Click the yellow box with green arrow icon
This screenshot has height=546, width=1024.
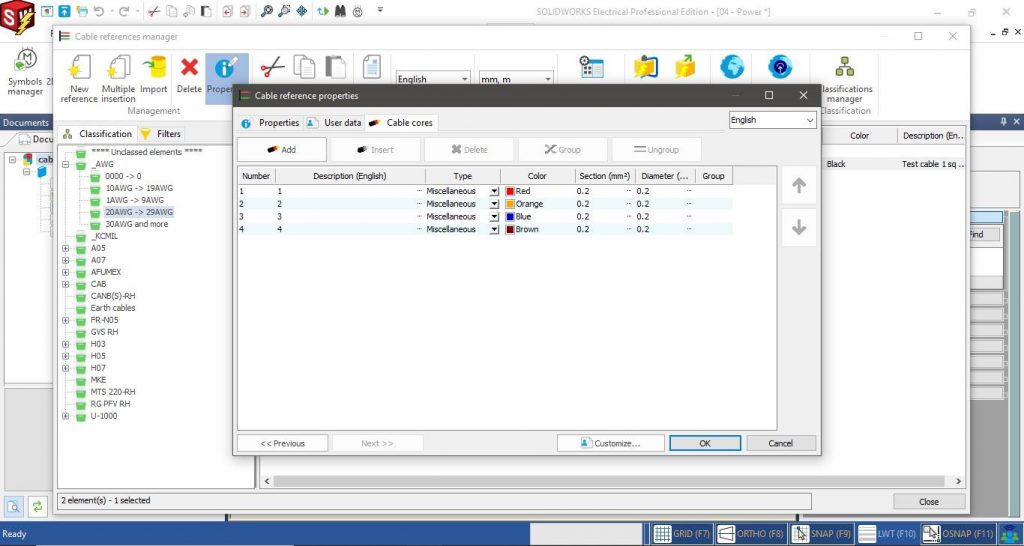684,67
